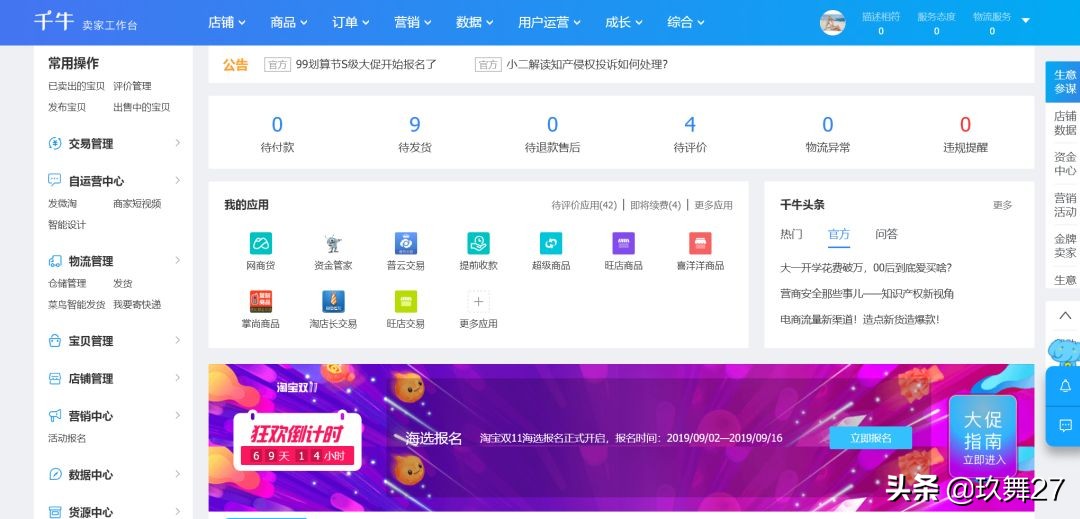The width and height of the screenshot is (1080, 519).
Task: Open the 商品 dropdown menu
Action: tap(289, 22)
